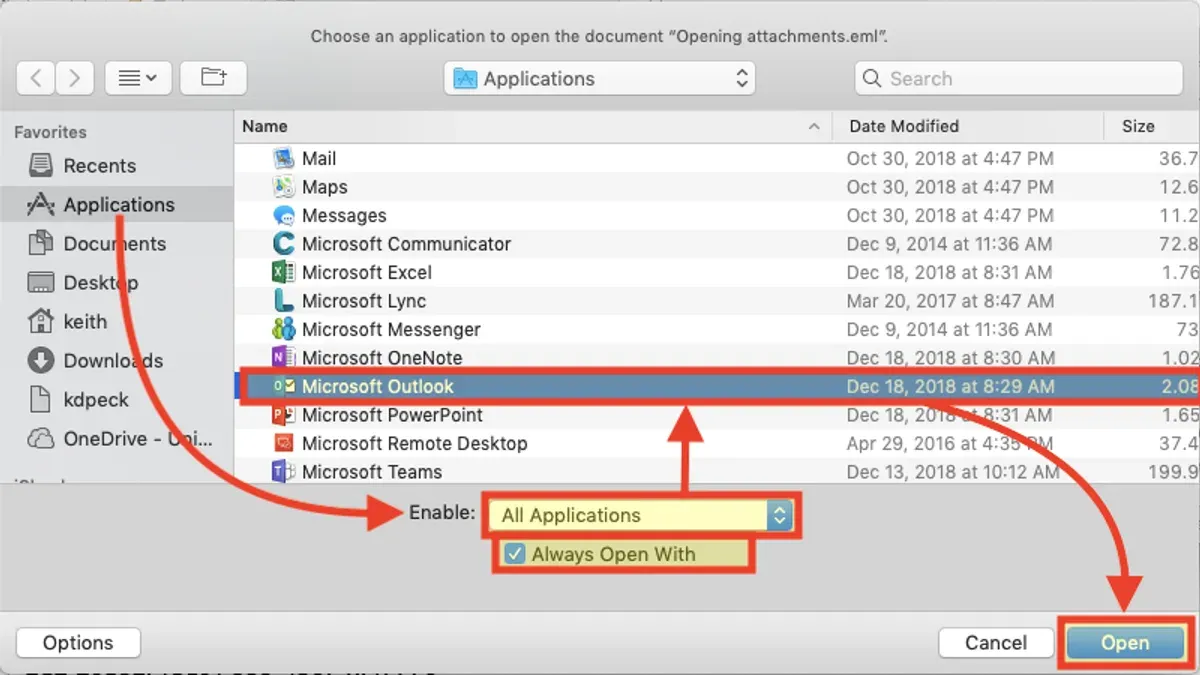Viewport: 1200px width, 675px height.
Task: Select the Messages application name
Action: tap(344, 215)
